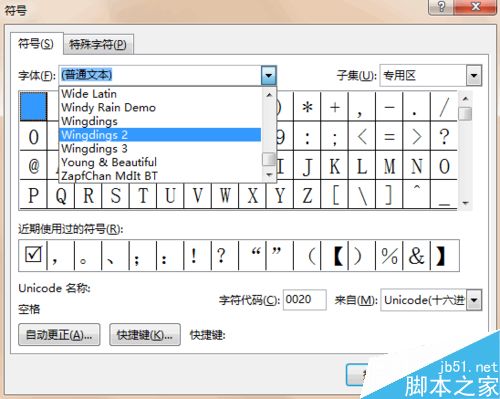Open the 来自 Unicode source dropdown
The image size is (500, 399).
(x=474, y=300)
